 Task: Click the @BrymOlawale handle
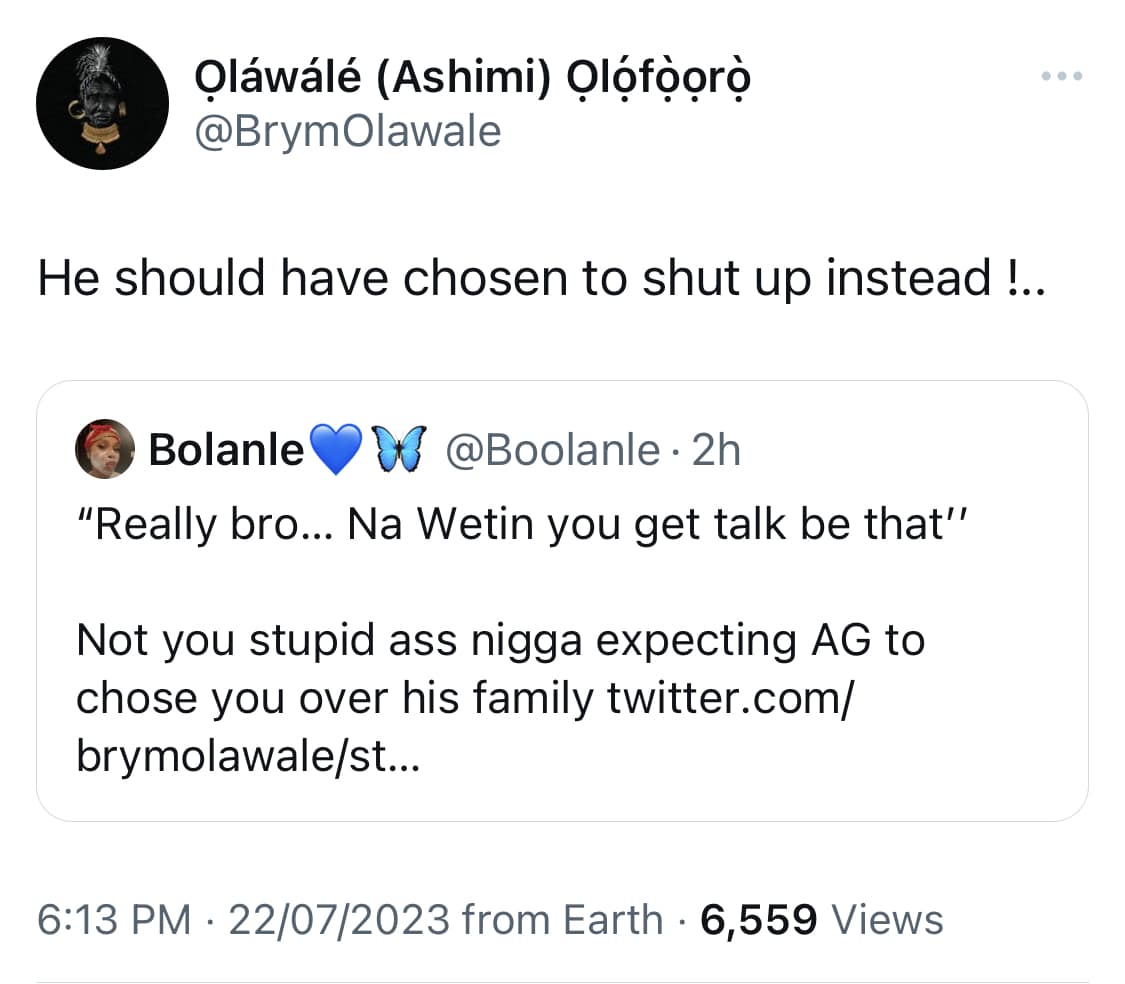344,131
